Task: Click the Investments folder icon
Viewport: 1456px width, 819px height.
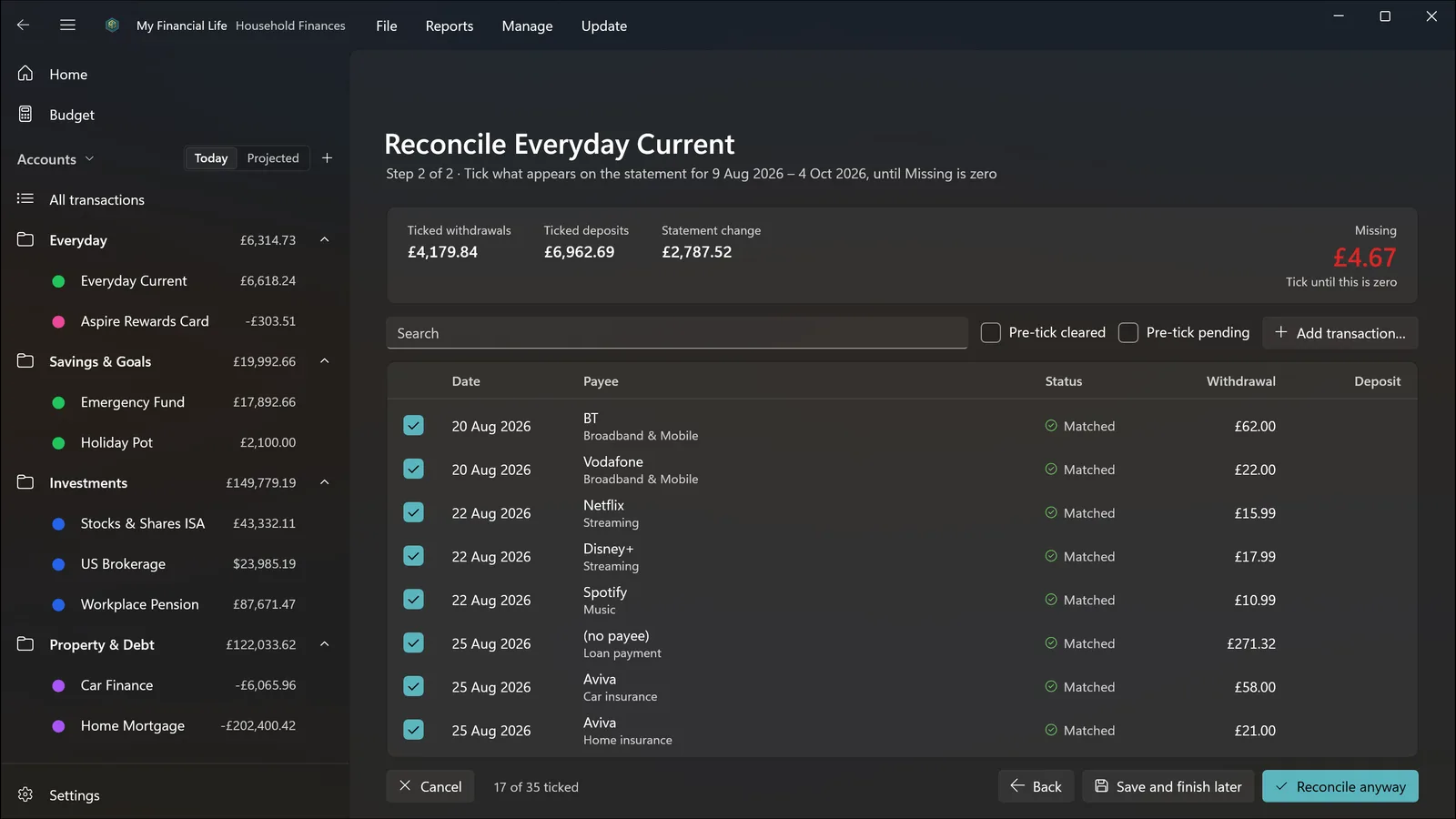Action: pos(25,482)
